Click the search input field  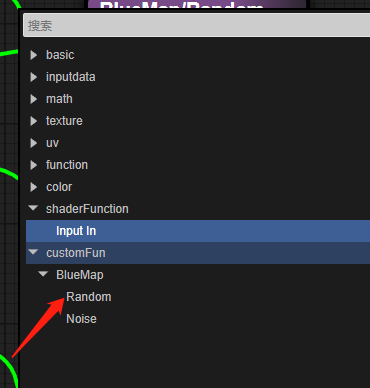(x=197, y=25)
